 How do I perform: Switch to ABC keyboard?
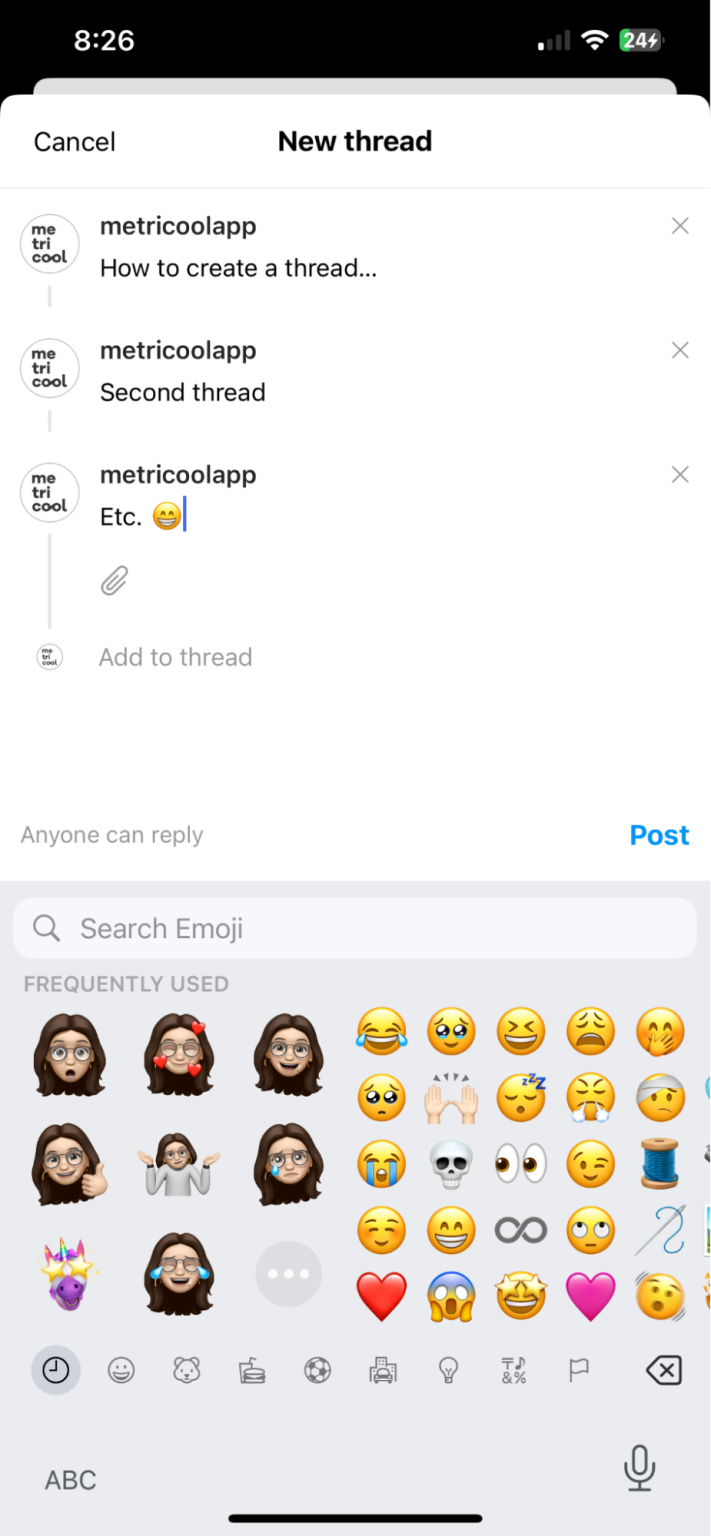coord(71,1480)
